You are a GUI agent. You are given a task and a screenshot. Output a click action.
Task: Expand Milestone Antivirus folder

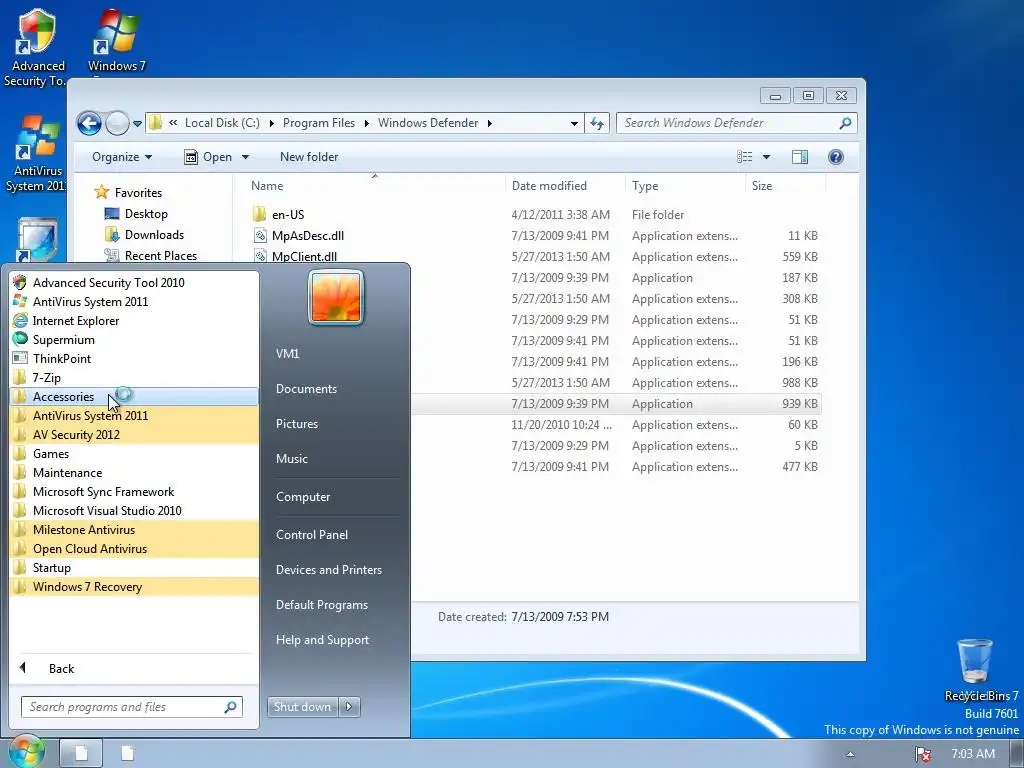coord(134,529)
